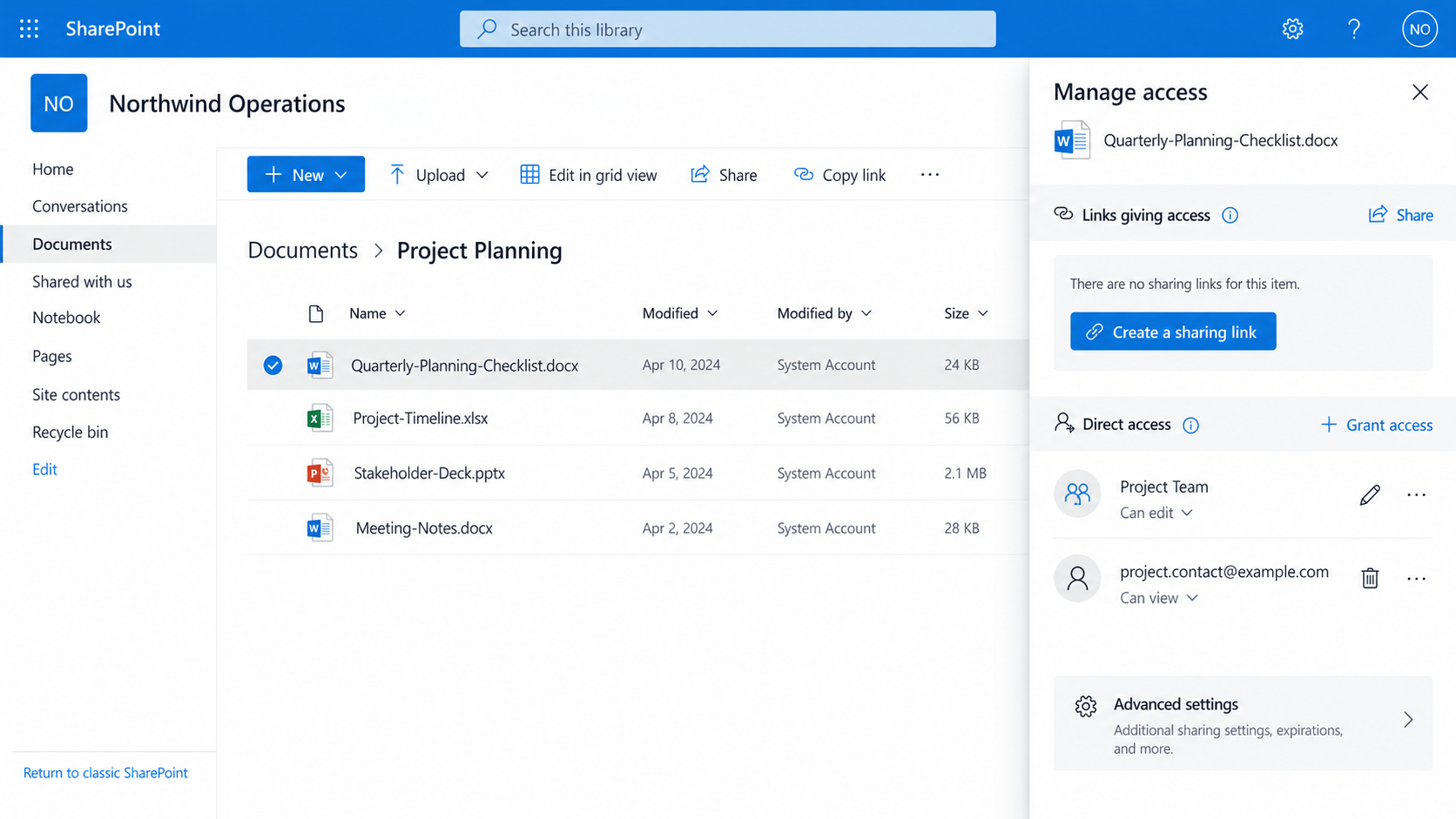Click Create a sharing link button

pyautogui.click(x=1173, y=332)
